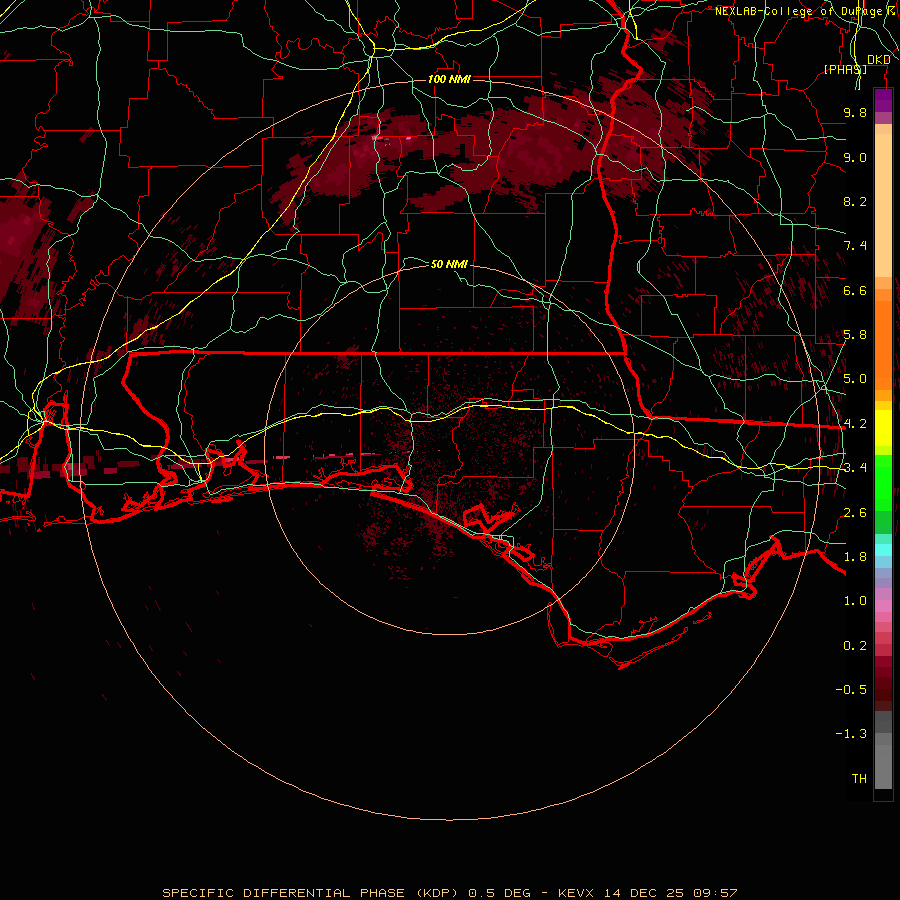
Task: Click the 9.0 scale value
Action: pyautogui.click(x=855, y=157)
